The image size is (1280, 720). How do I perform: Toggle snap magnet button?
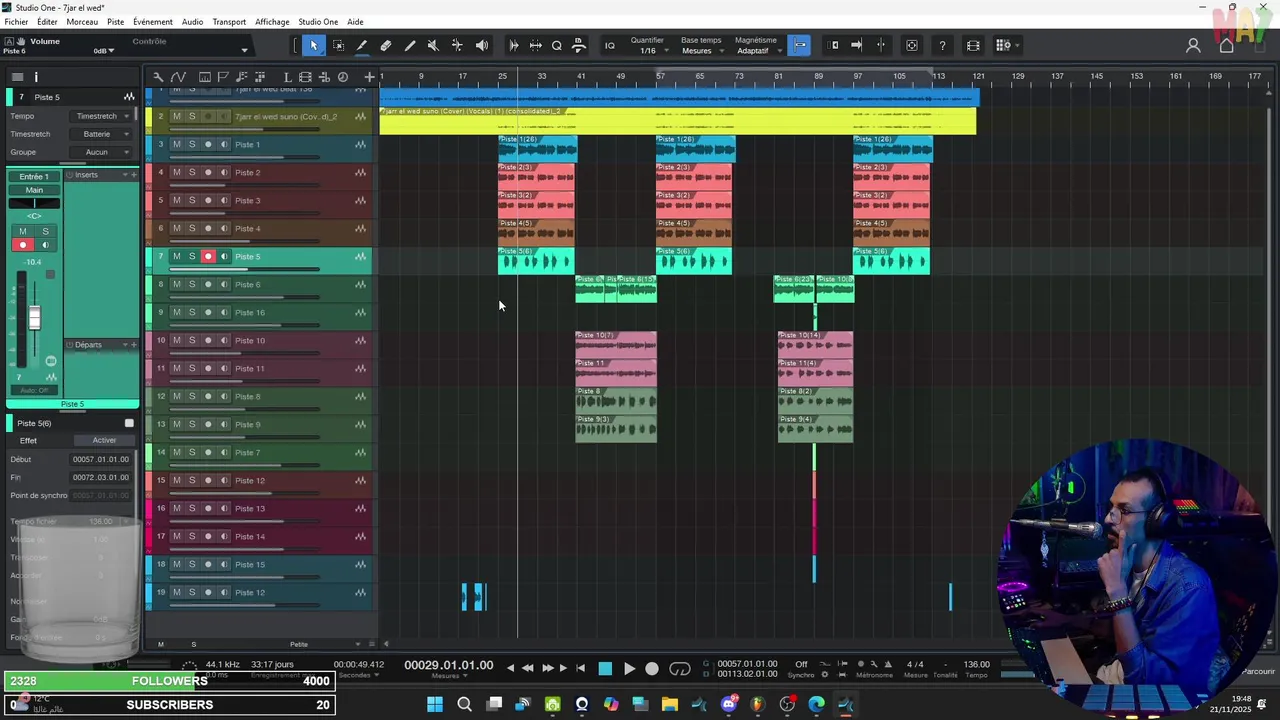click(799, 45)
